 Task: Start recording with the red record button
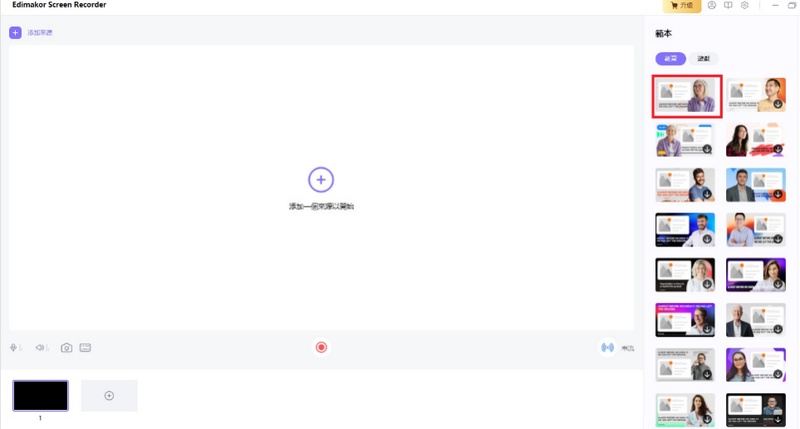pos(321,347)
